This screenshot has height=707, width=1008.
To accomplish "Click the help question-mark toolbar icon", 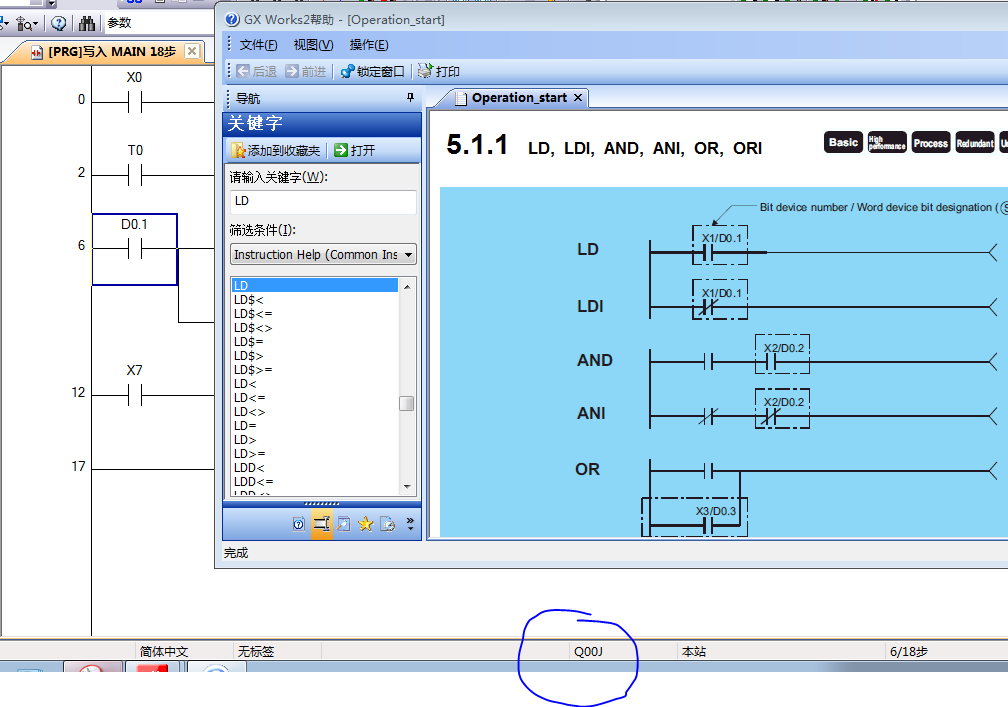I will pos(59,23).
